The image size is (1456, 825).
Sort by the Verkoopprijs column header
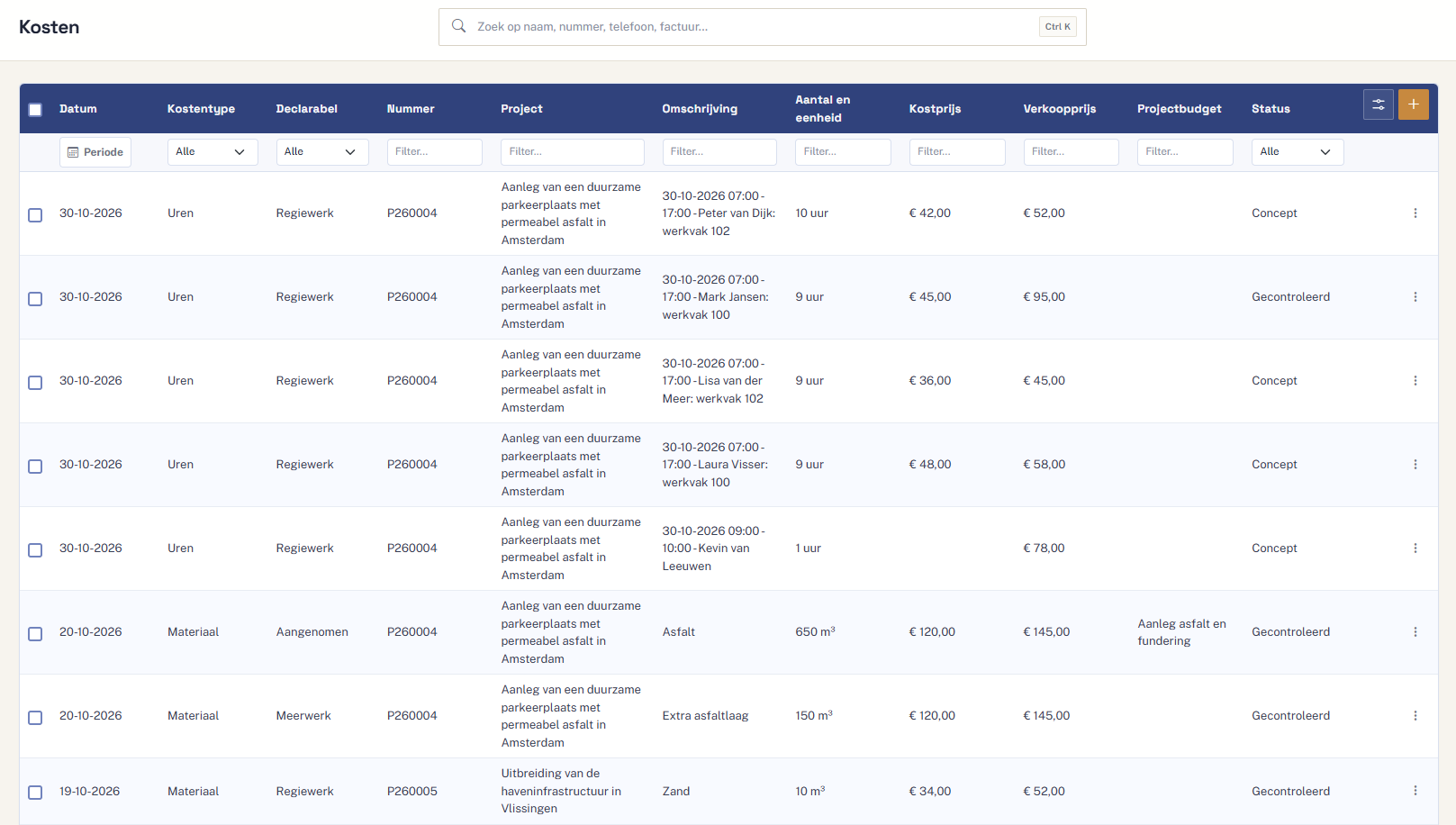pos(1059,109)
